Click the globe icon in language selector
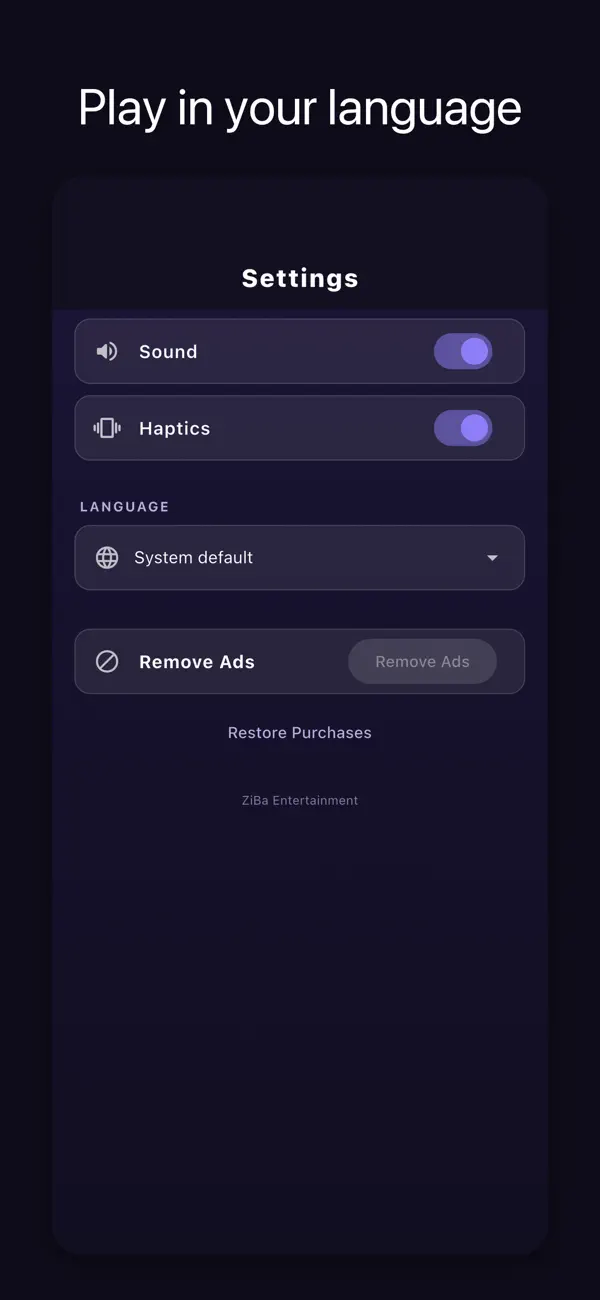Image resolution: width=600 pixels, height=1300 pixels. pos(107,558)
